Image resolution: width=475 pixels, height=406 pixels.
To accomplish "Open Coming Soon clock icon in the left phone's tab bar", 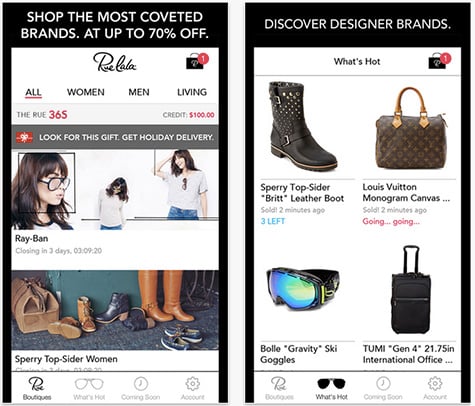I will 141,384.
